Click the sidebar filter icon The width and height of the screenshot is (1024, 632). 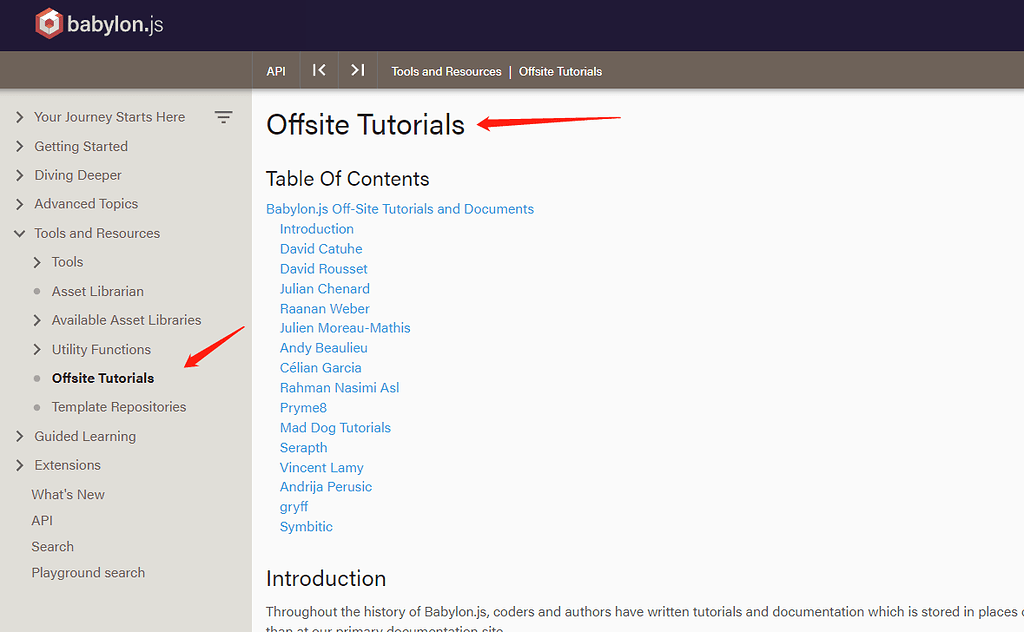point(224,116)
